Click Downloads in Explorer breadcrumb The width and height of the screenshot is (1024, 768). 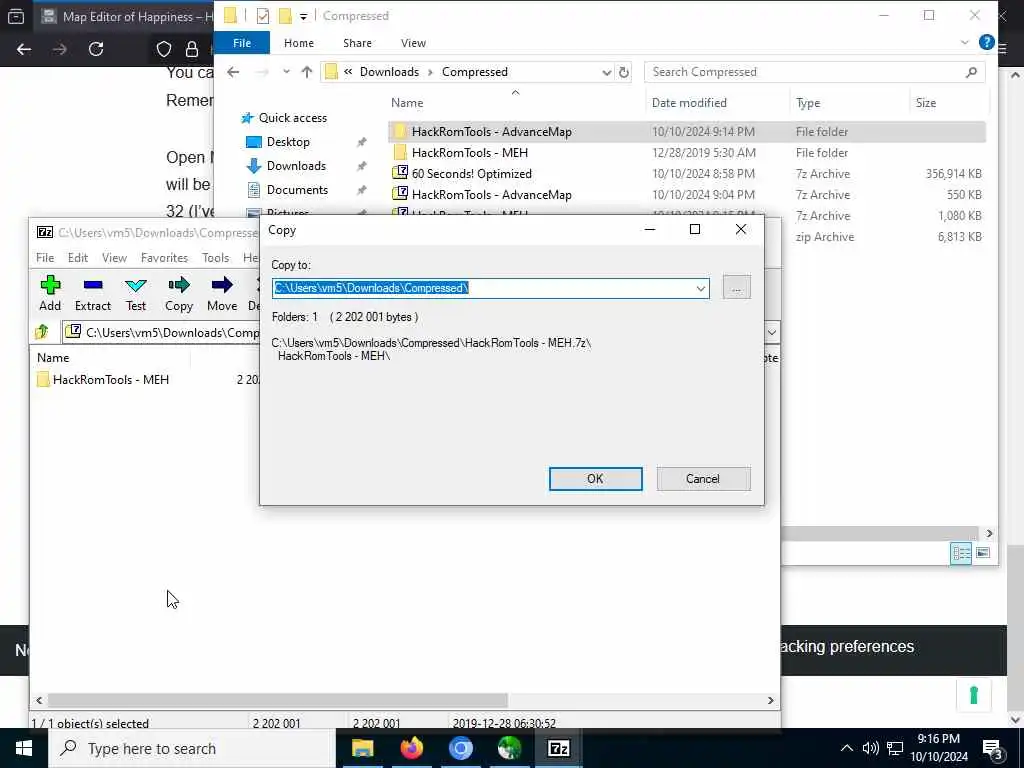click(389, 72)
